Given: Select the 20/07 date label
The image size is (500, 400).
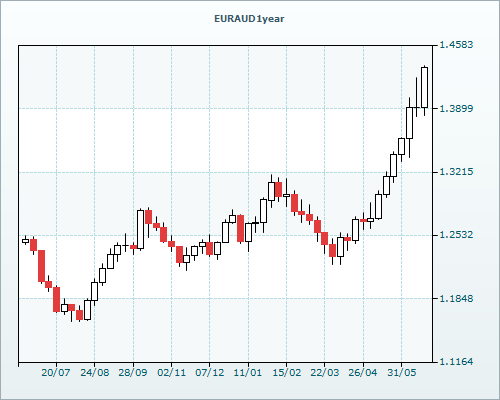Looking at the screenshot, I should tap(56, 372).
